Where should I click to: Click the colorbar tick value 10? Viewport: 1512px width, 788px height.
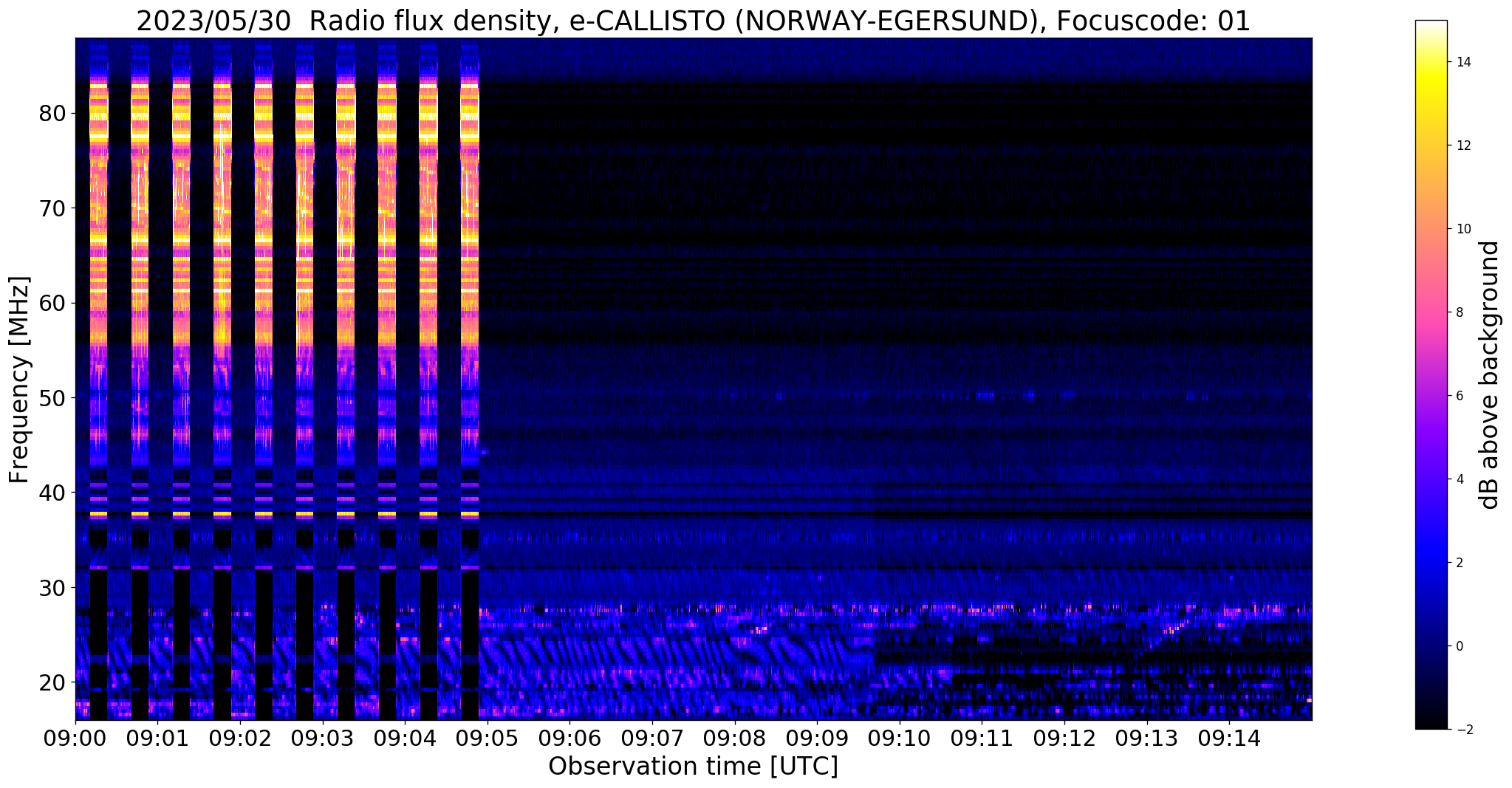pyautogui.click(x=1463, y=229)
